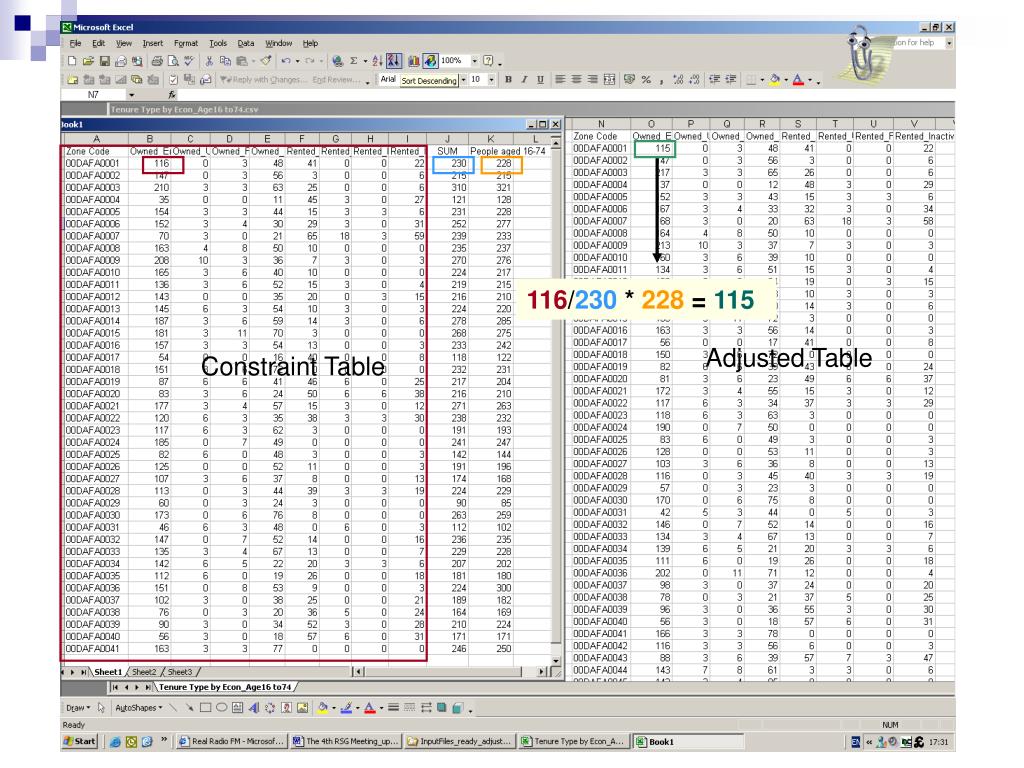Open the File menu
This screenshot has height=768, width=1024.
coord(76,43)
